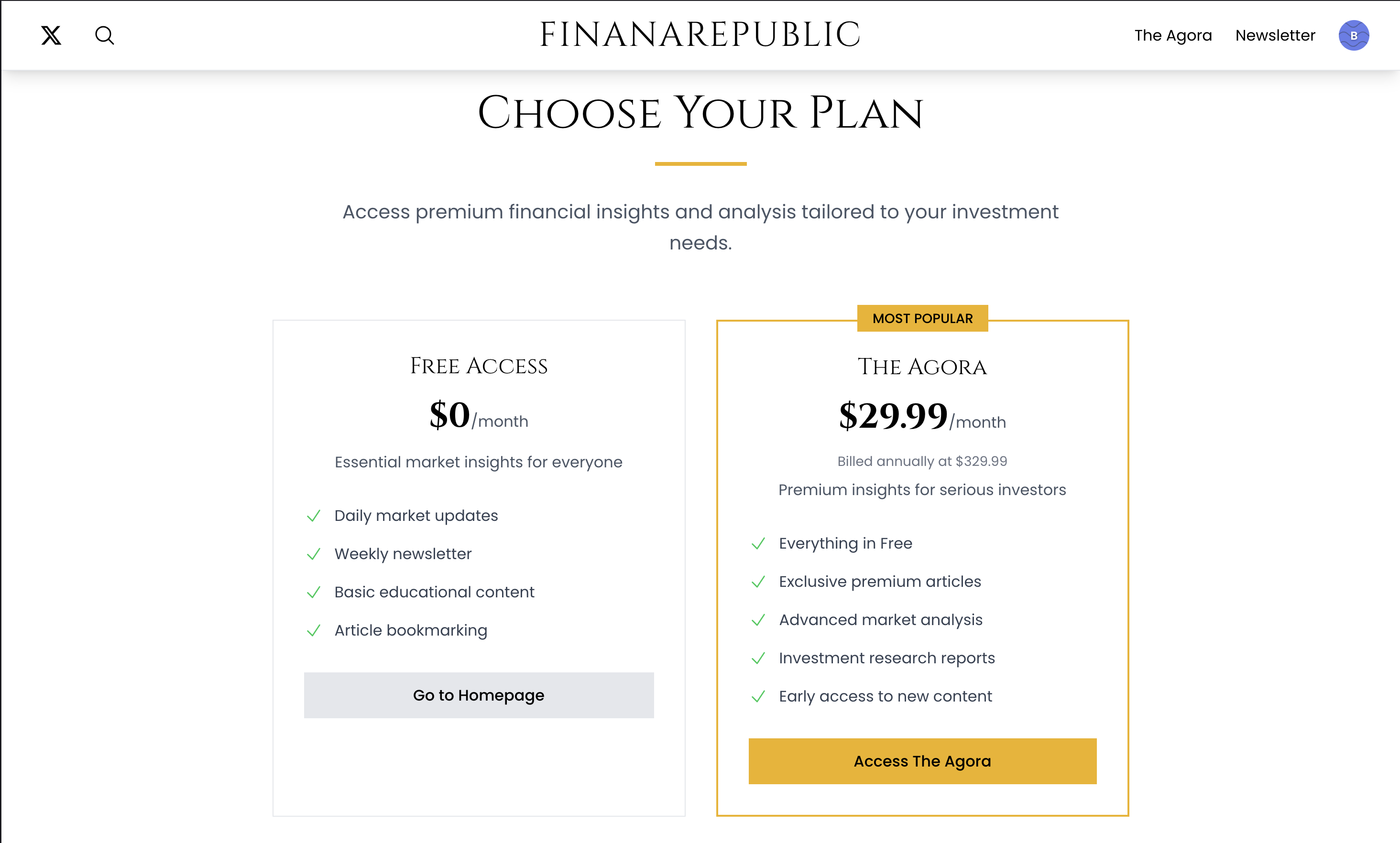Click the checkmark beside Weekly newsletter

coord(314,554)
